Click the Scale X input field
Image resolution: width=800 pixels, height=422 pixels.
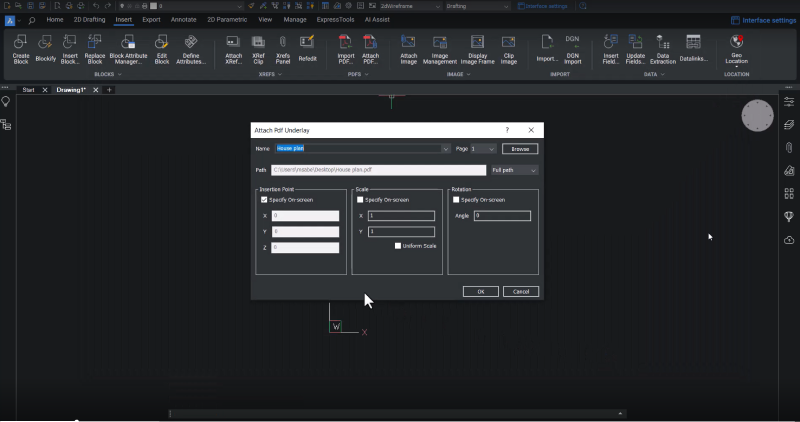(401, 216)
